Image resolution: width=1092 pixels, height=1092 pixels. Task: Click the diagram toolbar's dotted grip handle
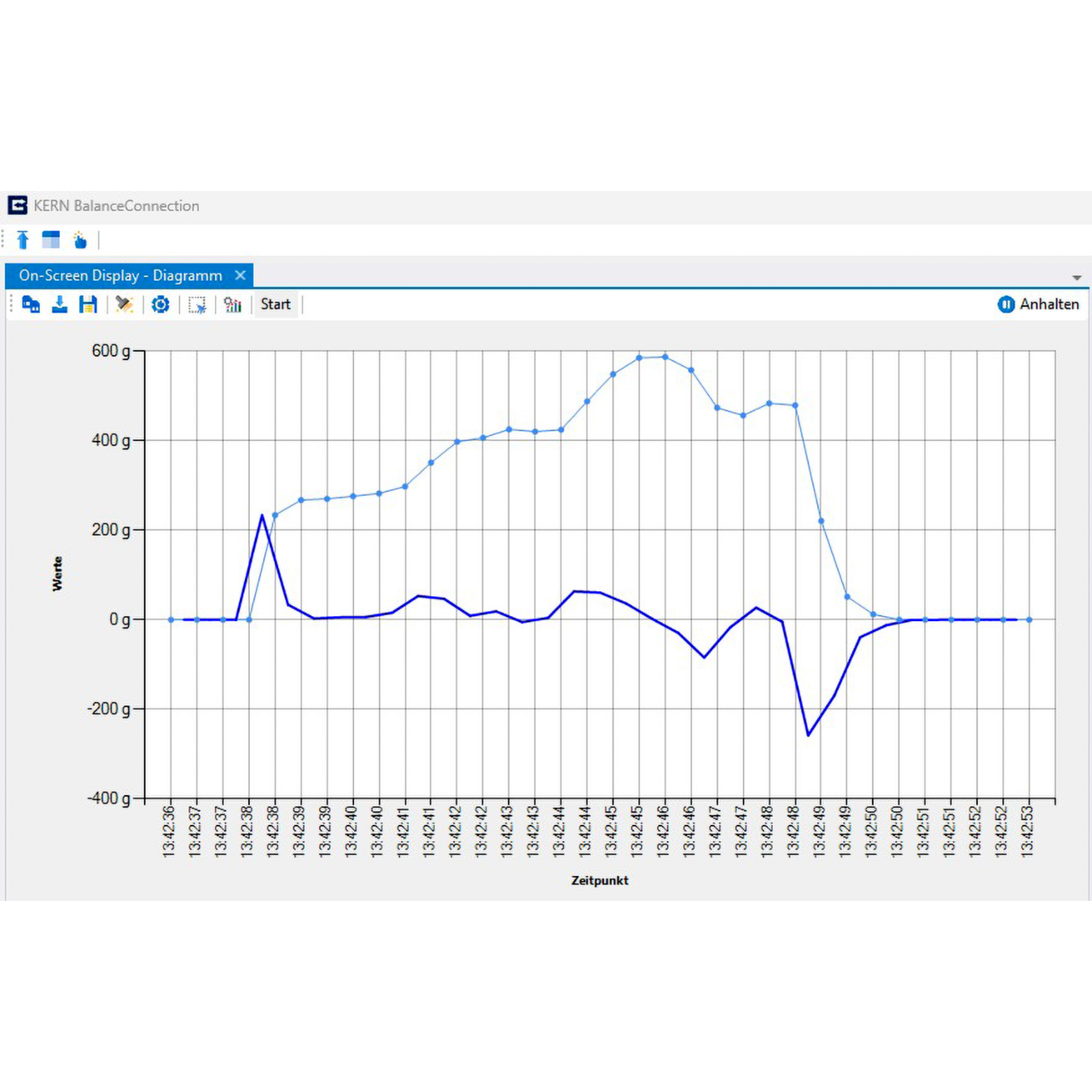click(x=11, y=305)
